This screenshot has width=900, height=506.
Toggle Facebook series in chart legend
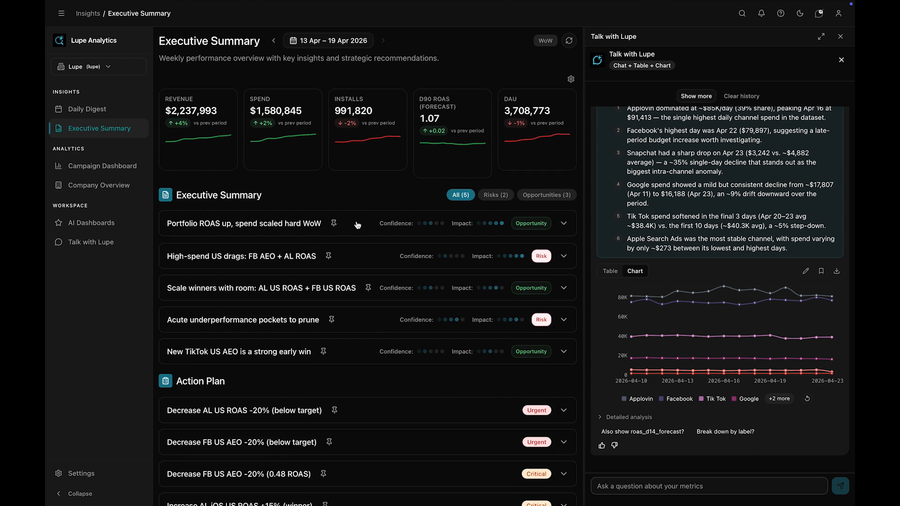[676, 399]
